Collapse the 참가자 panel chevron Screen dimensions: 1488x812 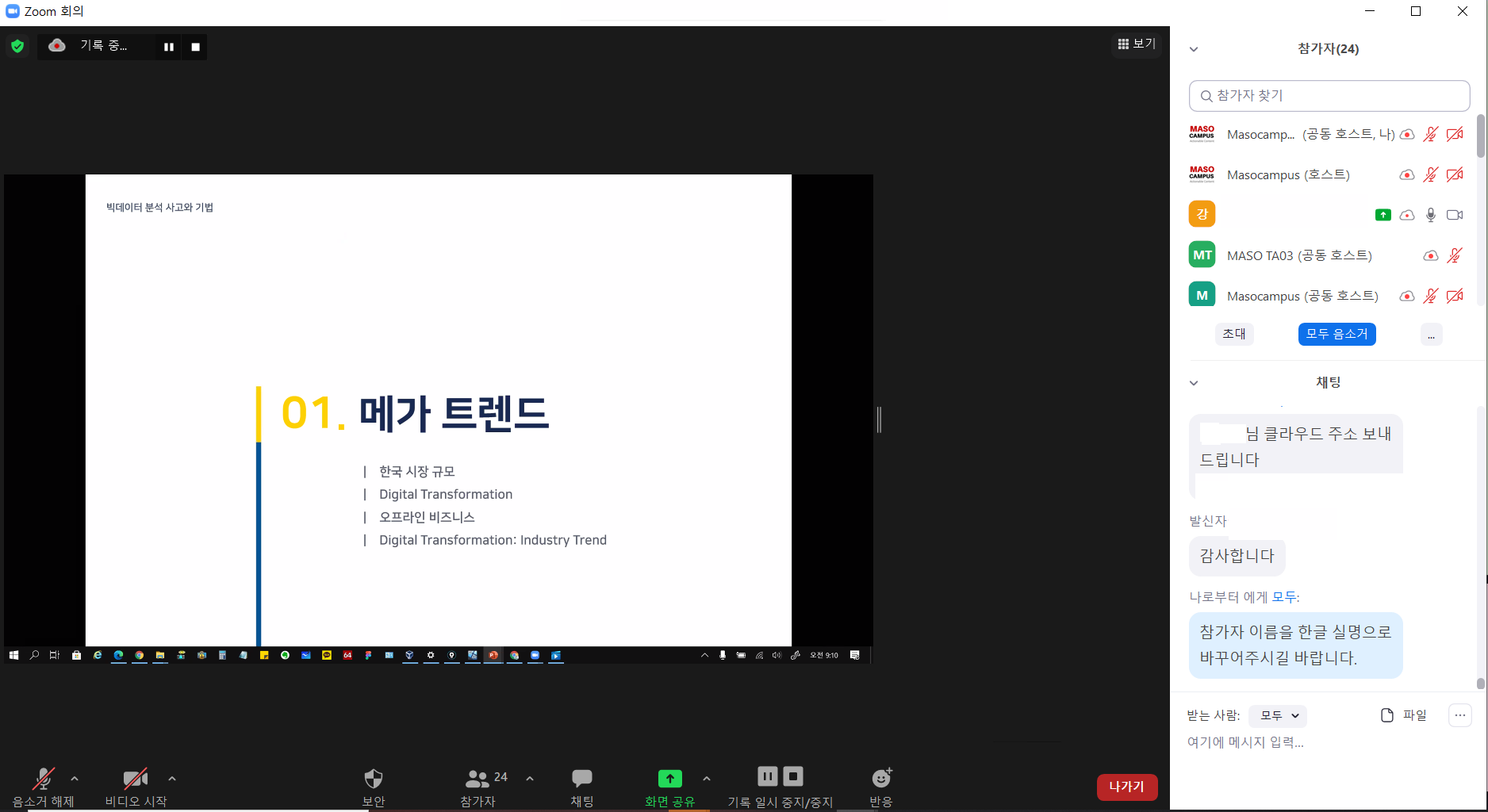coord(1194,49)
